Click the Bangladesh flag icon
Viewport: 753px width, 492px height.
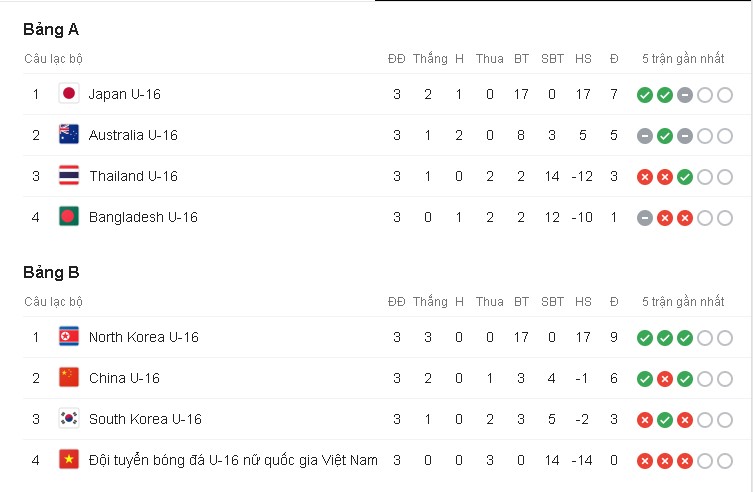(x=69, y=216)
